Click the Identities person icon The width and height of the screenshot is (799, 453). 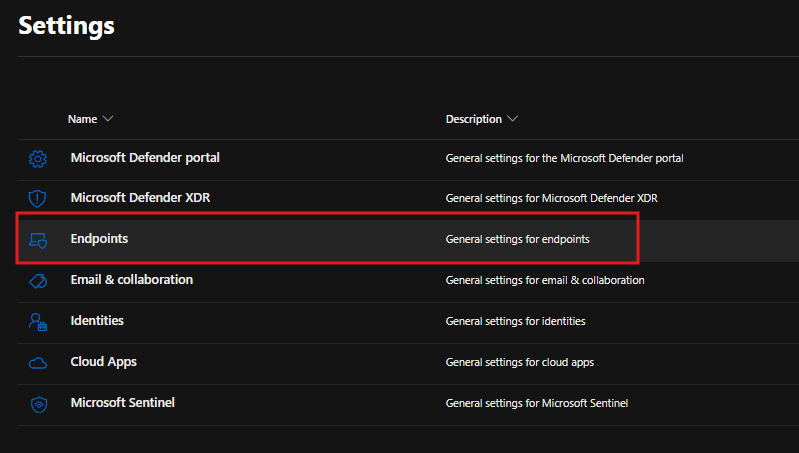pyautogui.click(x=38, y=322)
